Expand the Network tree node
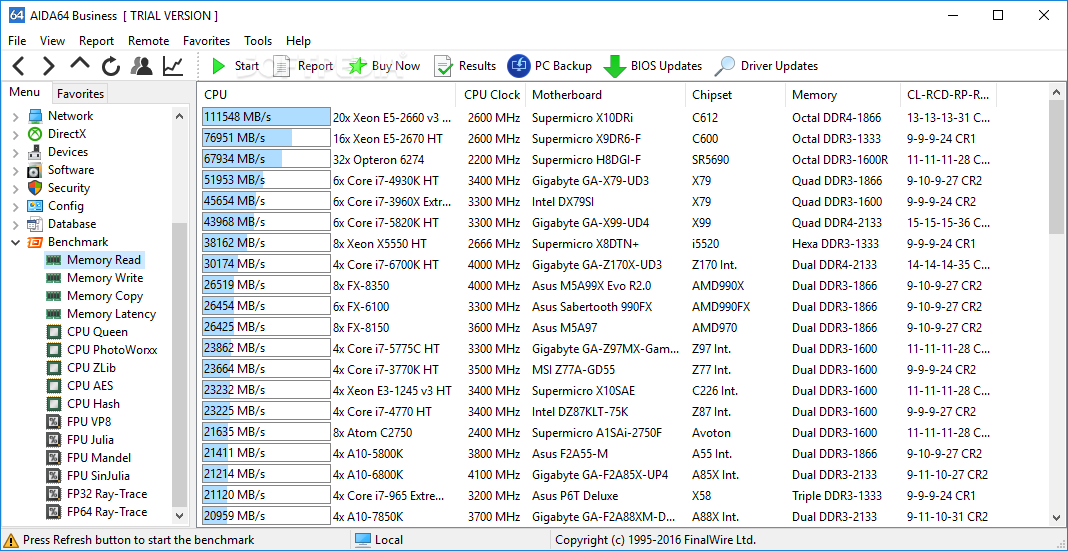This screenshot has height=551, width=1068. 16,116
